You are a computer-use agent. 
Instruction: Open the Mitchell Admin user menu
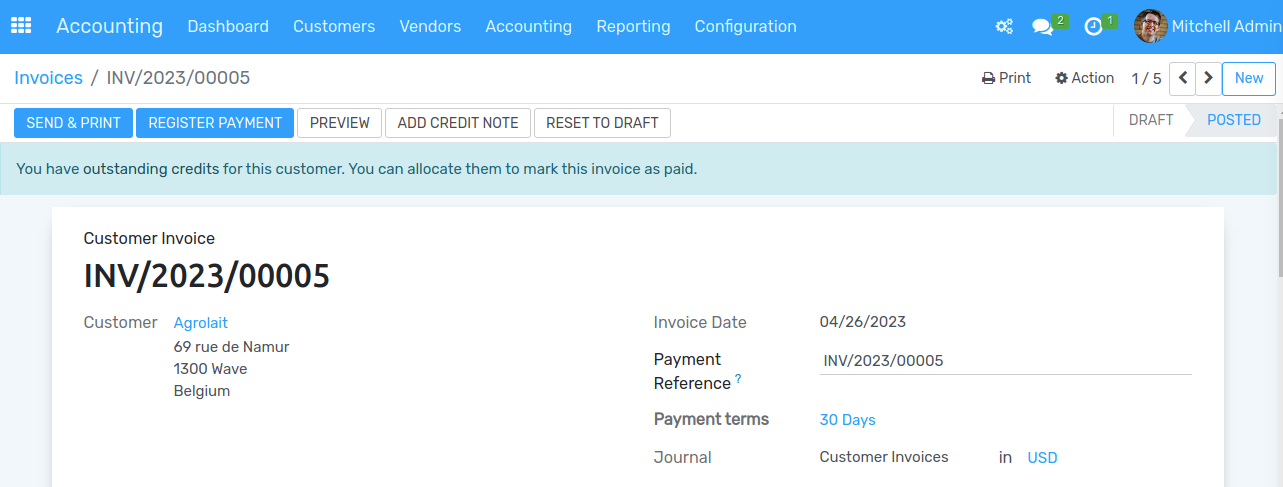click(x=1208, y=26)
